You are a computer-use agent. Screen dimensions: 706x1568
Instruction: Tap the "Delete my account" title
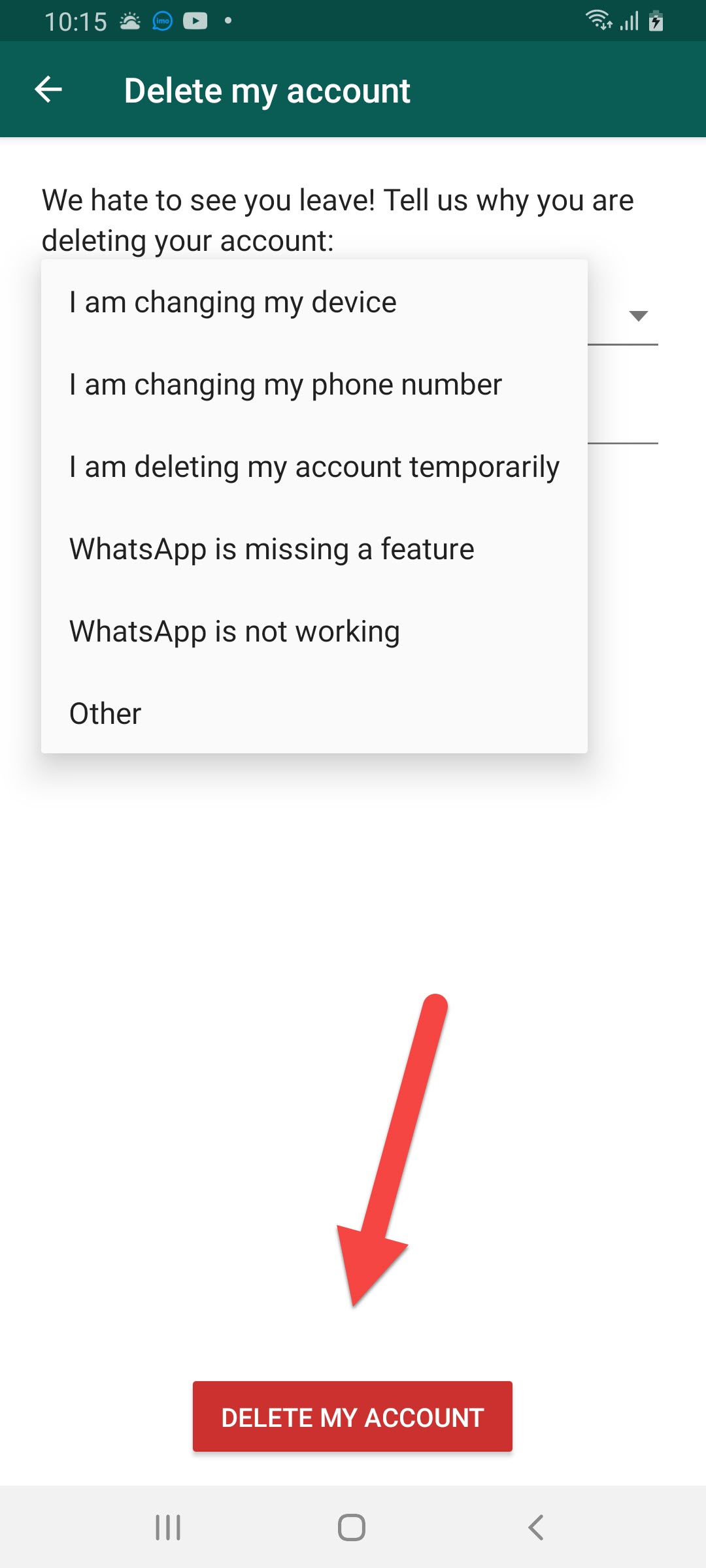[x=267, y=91]
